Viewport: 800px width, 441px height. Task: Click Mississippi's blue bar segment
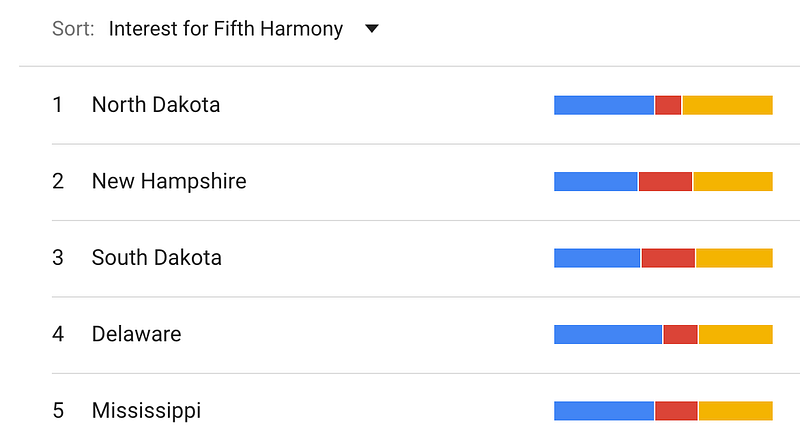pos(604,410)
